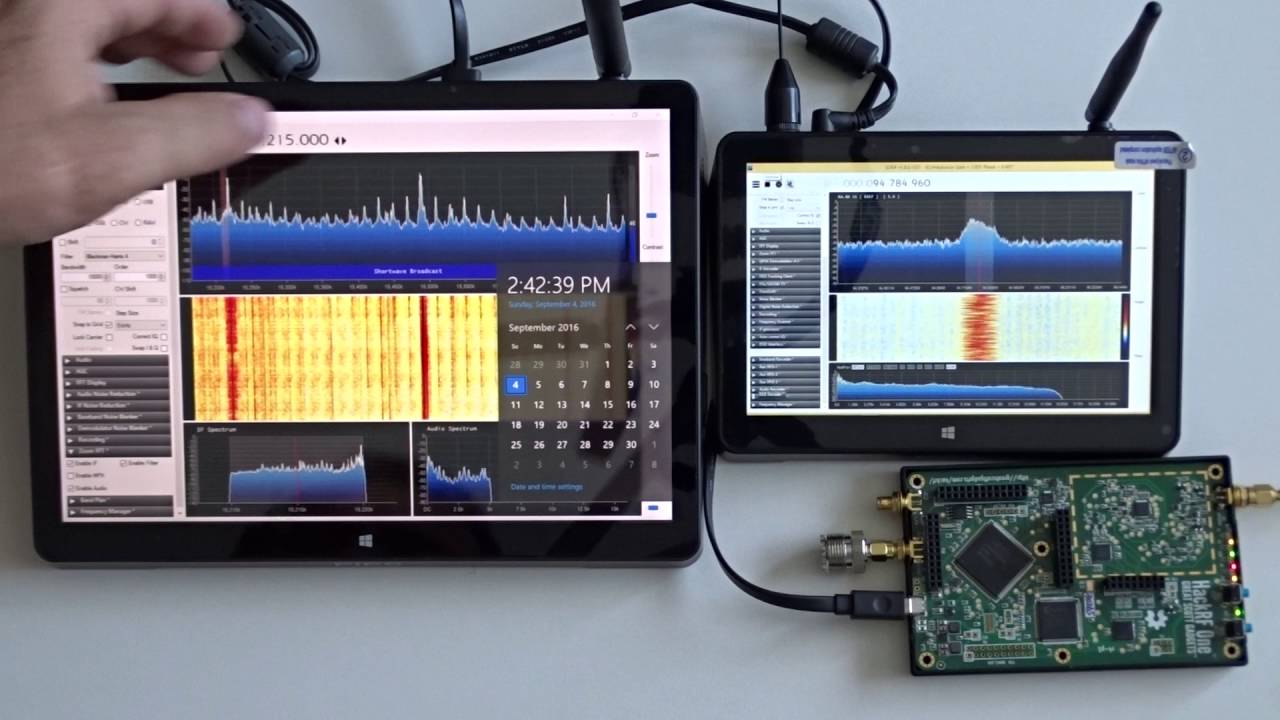Open hamburger menu on right tablet SDR window
The image size is (1280, 720).
click(756, 184)
